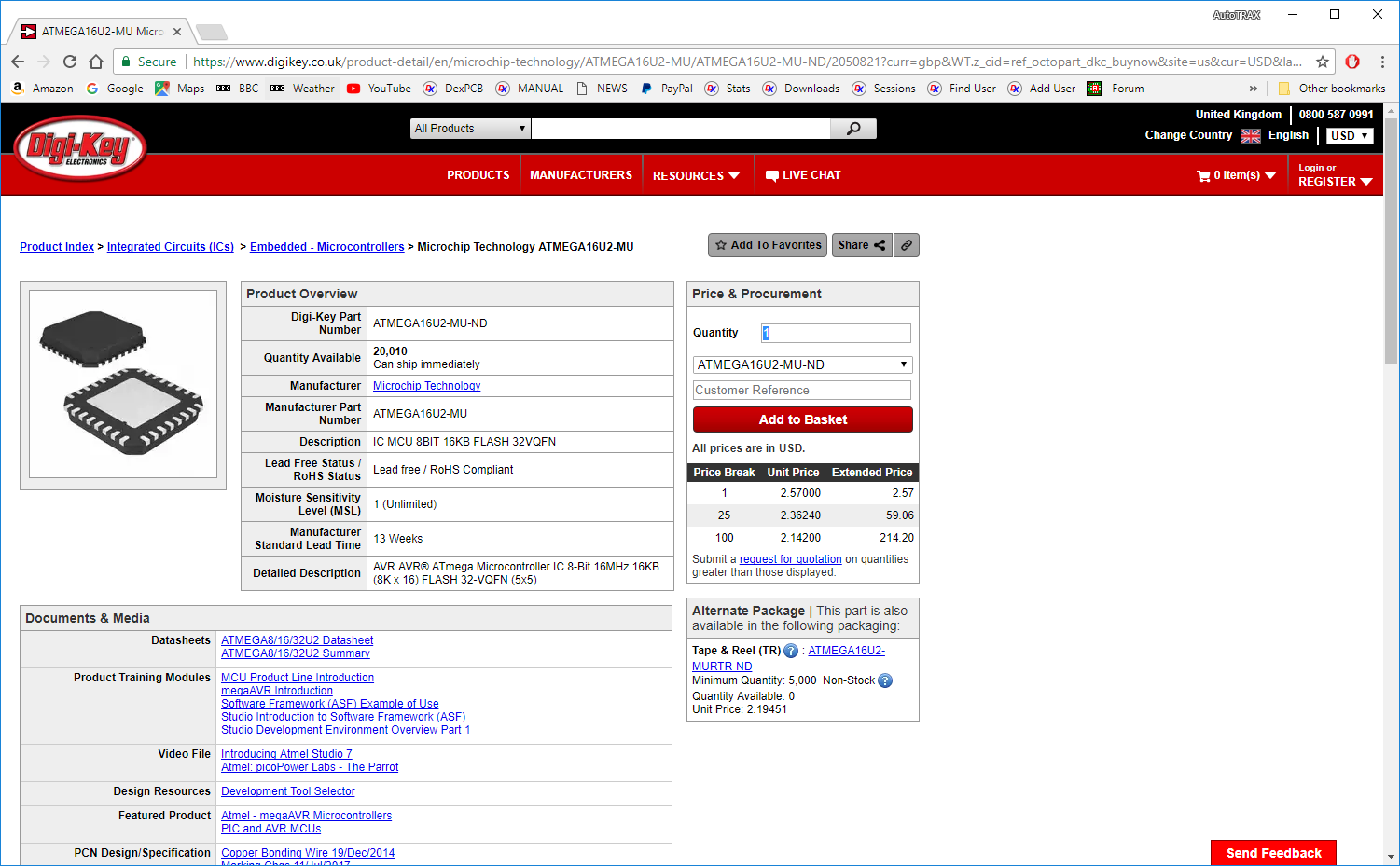Open Weather bookmark
1400x866 pixels.
[303, 89]
